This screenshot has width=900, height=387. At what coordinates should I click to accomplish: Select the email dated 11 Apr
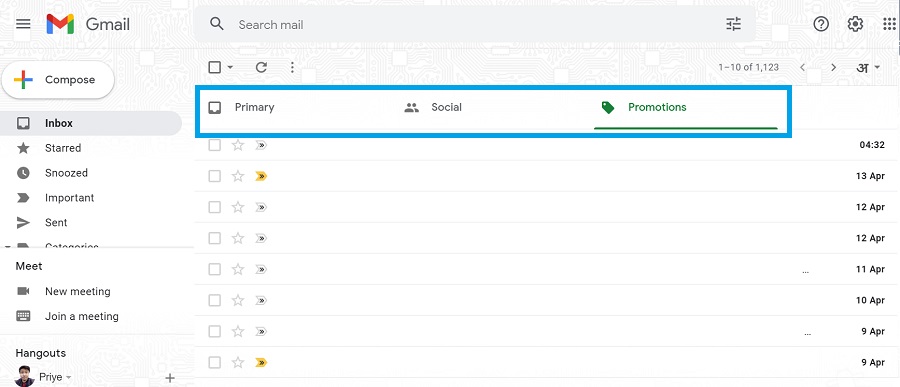(215, 269)
